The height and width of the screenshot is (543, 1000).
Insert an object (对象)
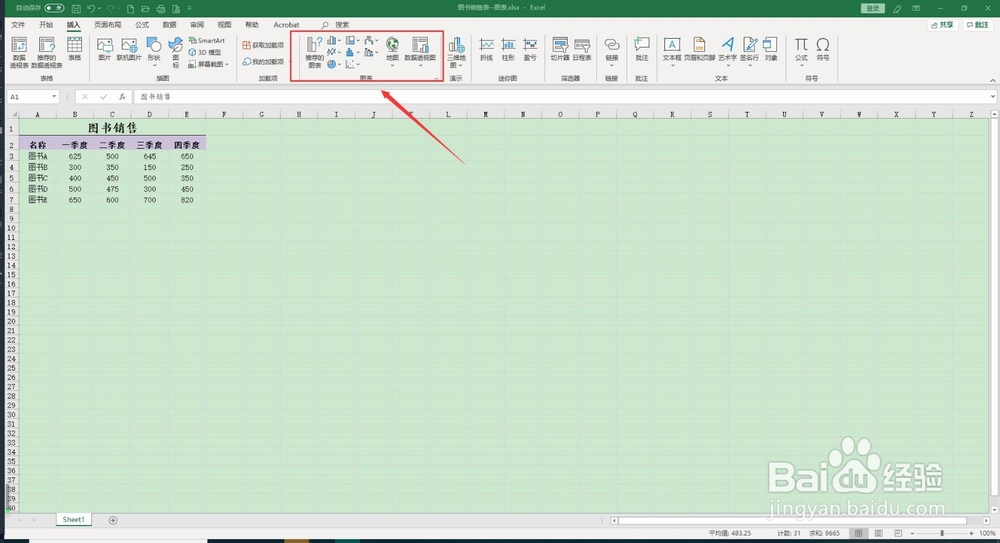(x=771, y=49)
